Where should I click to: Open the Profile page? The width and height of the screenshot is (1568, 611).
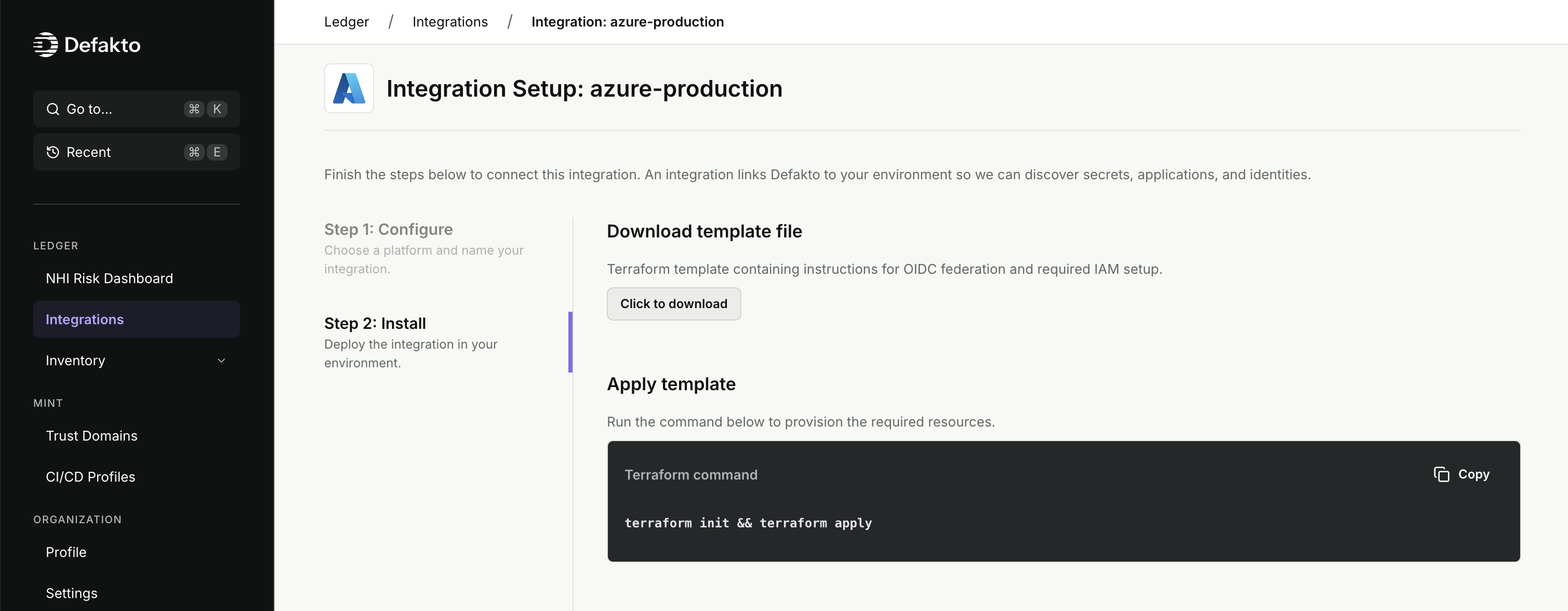[x=136, y=552]
